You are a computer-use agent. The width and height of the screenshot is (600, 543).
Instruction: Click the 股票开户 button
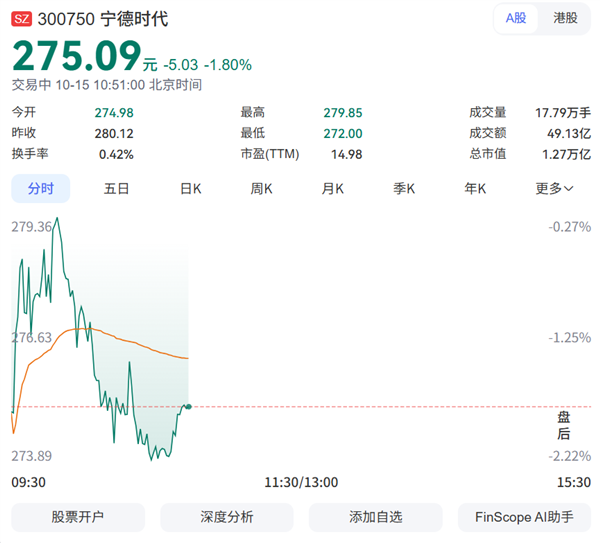pyautogui.click(x=78, y=517)
